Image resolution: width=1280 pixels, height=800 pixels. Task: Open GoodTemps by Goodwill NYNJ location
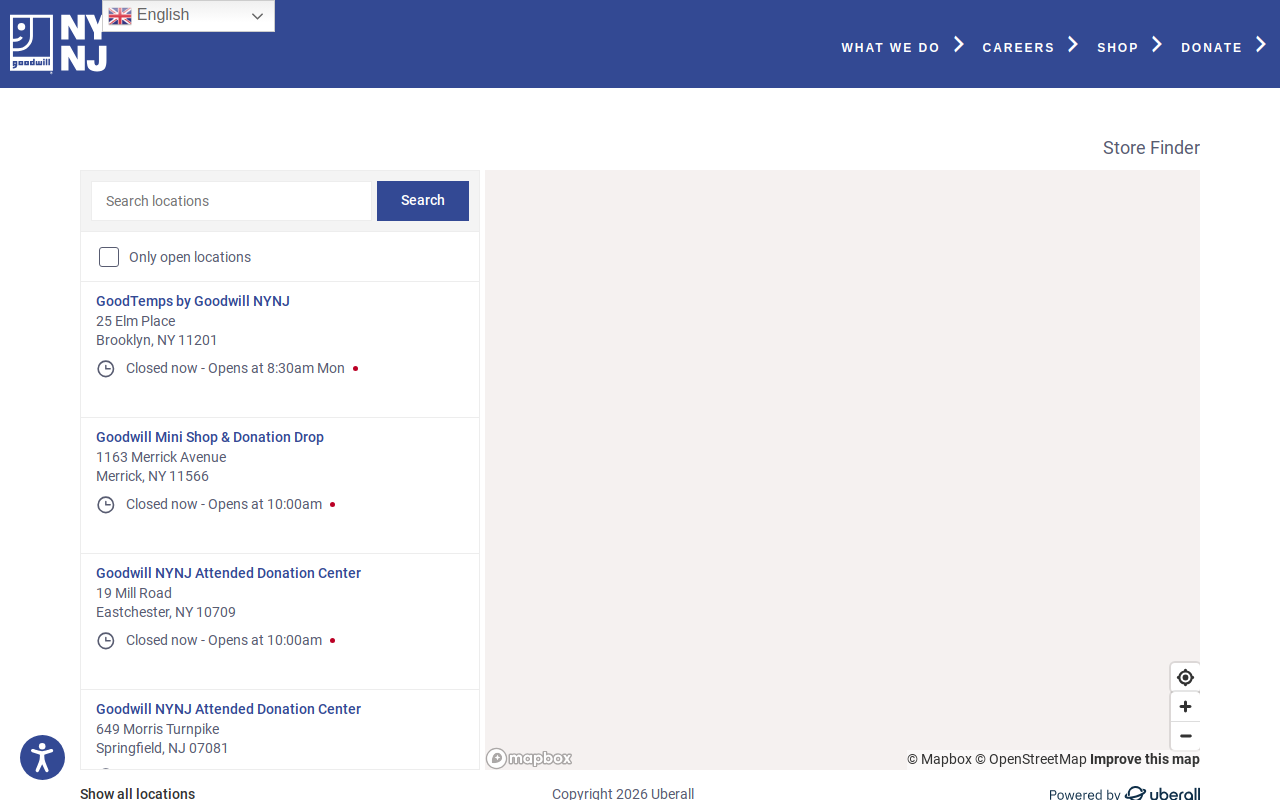[193, 301]
